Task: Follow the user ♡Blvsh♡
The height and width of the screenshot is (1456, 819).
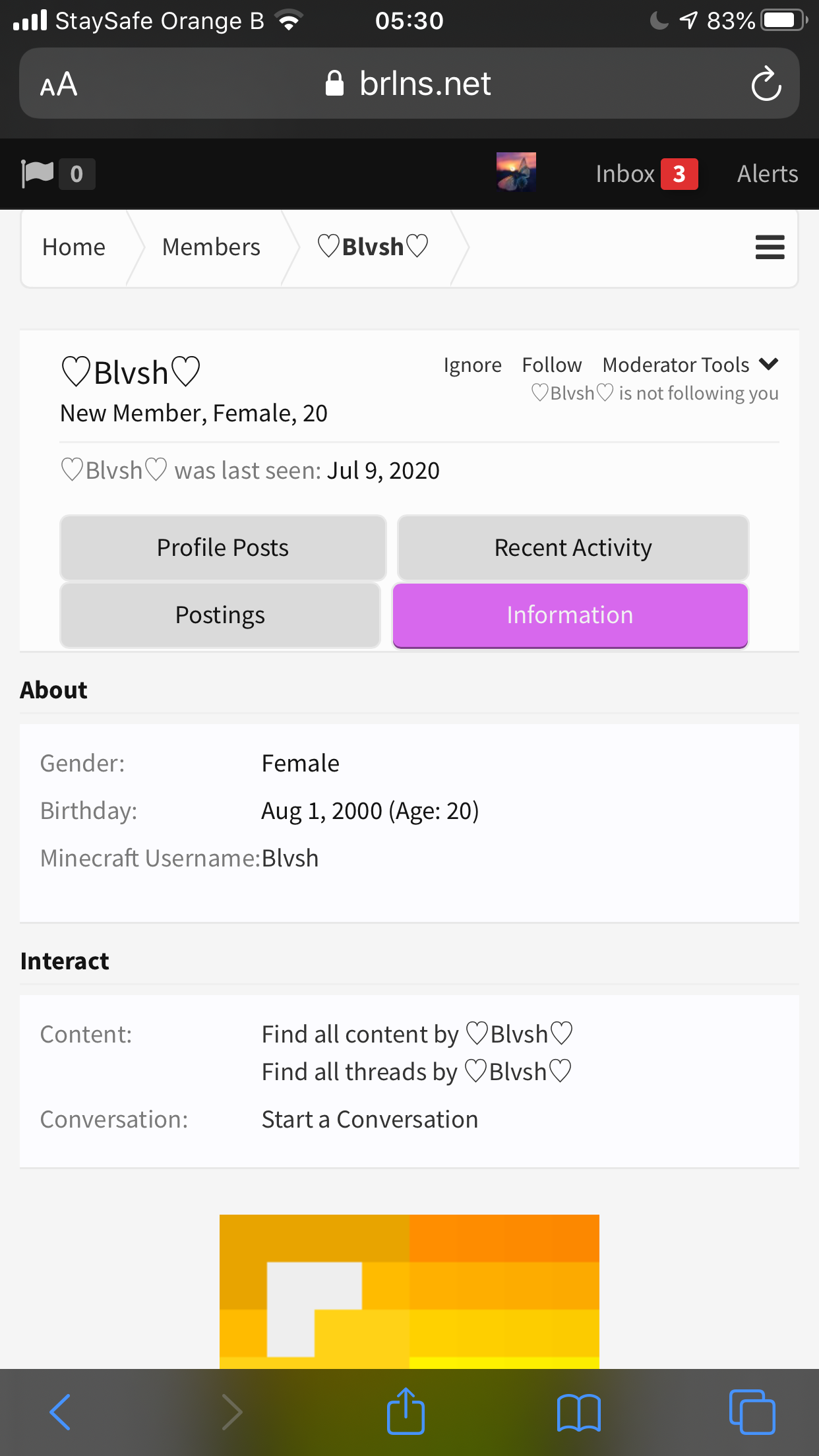Action: [x=552, y=365]
